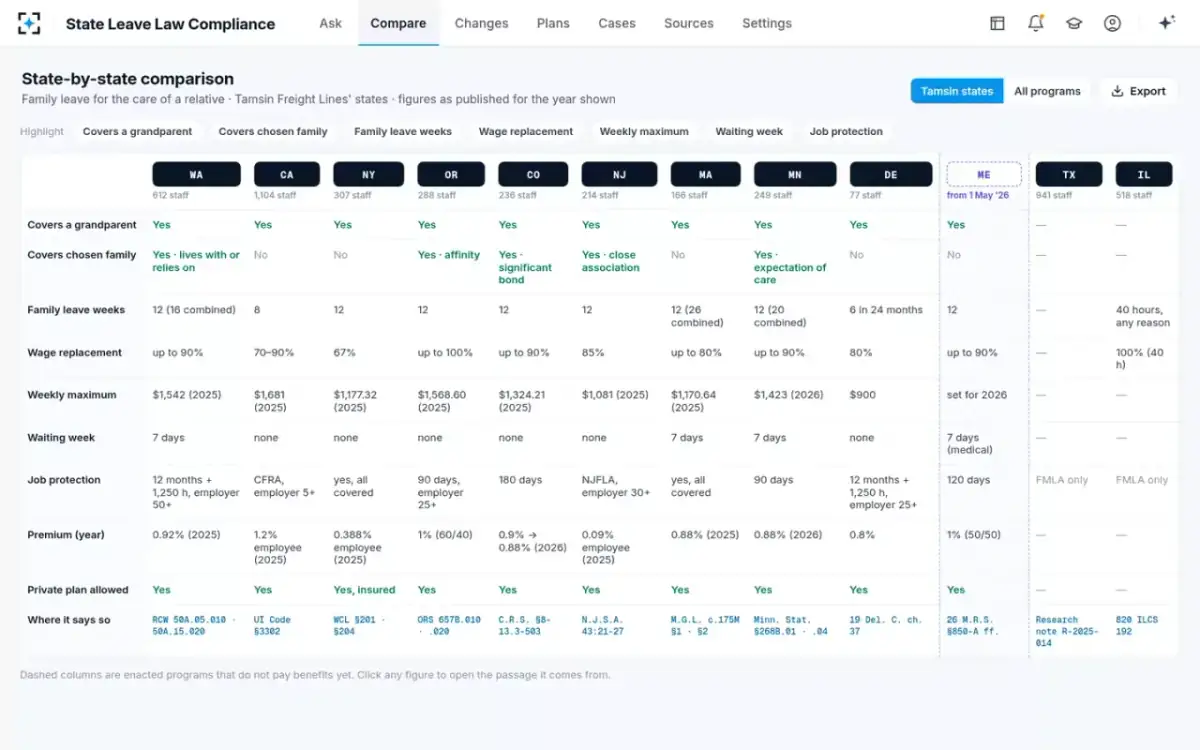Select the DE column header
Screen dimensions: 1200x750
pyautogui.click(x=890, y=174)
